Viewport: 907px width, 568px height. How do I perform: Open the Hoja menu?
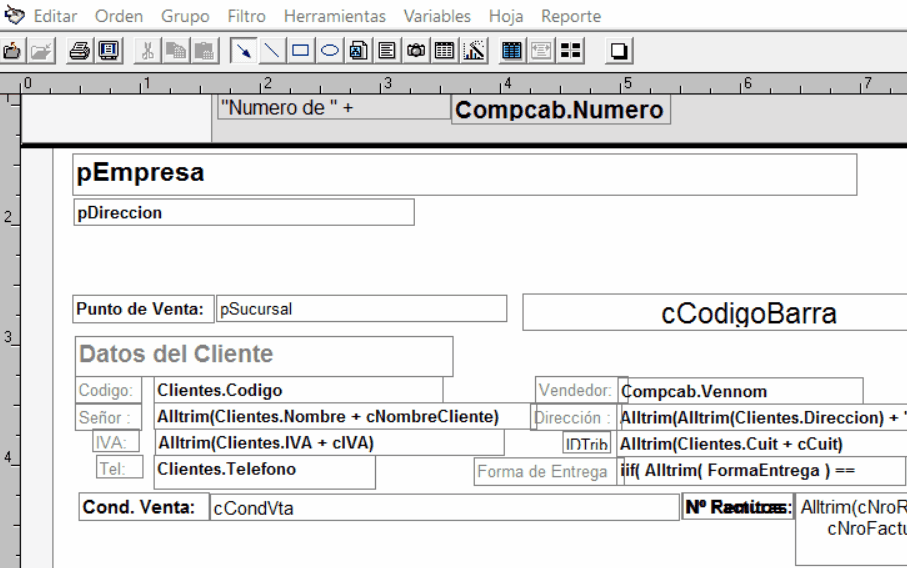506,16
